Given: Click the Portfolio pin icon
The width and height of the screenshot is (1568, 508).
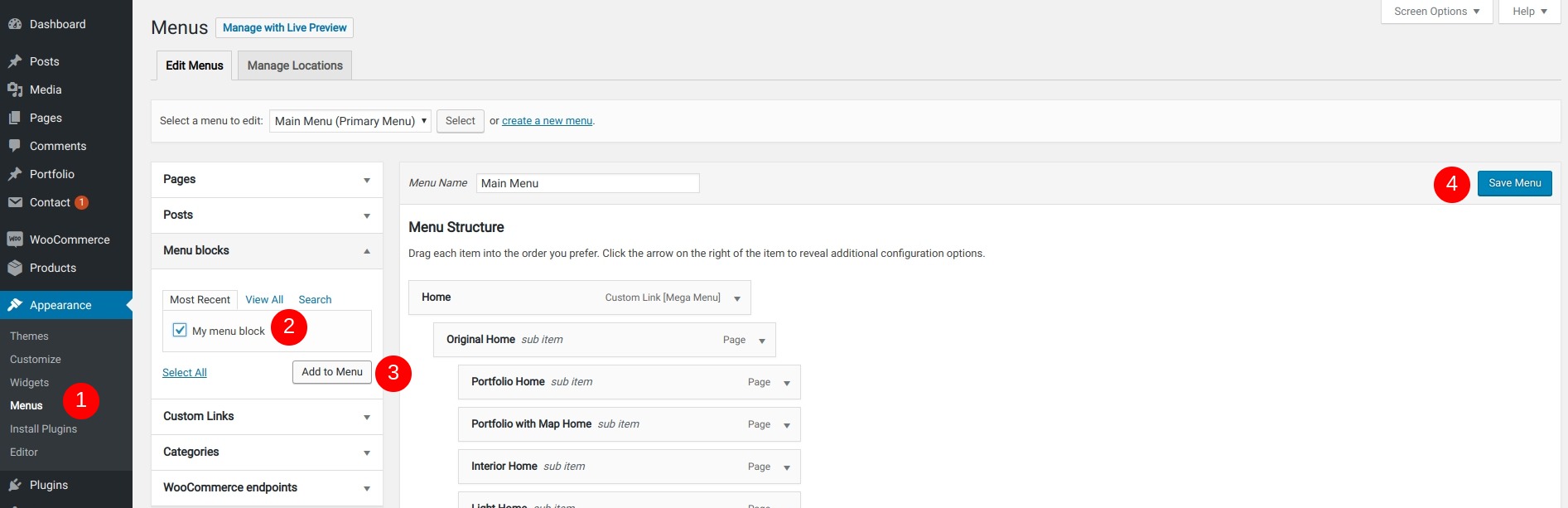Looking at the screenshot, I should [15, 174].
